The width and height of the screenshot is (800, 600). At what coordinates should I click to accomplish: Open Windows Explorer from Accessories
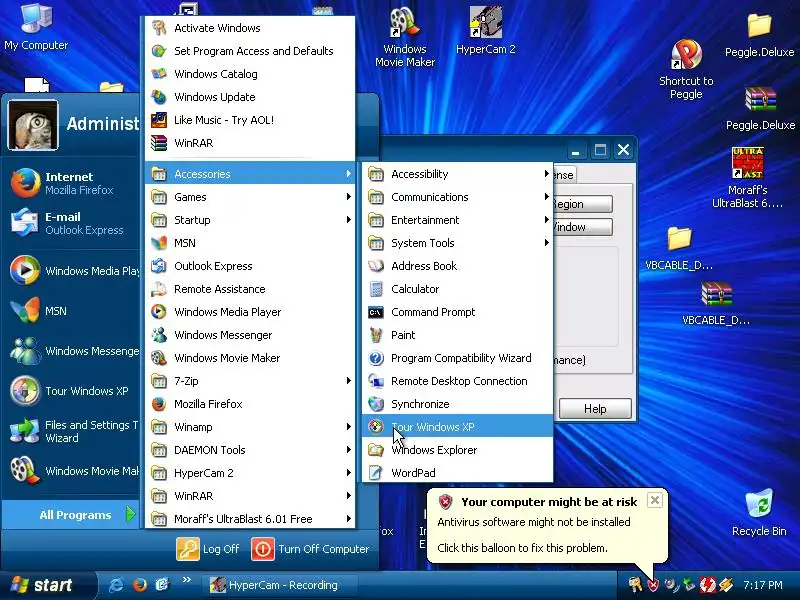click(x=457, y=449)
